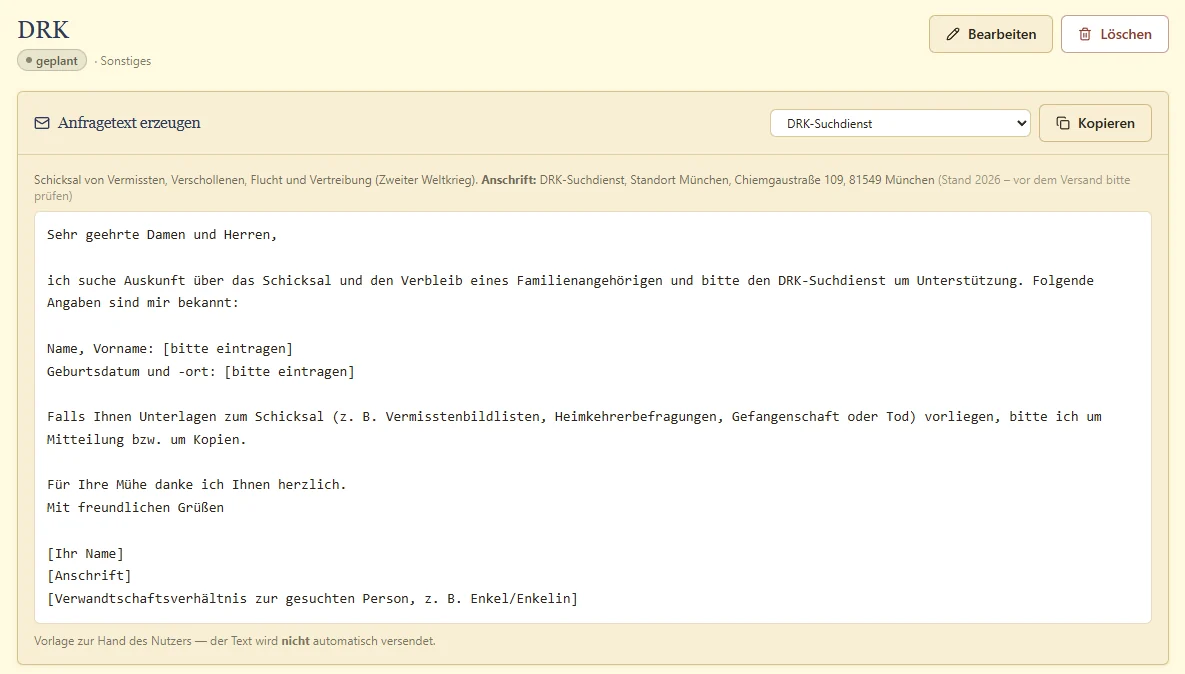The width and height of the screenshot is (1185, 674).
Task: Click the 'Mit freundlichen Grüßen' line
Action: (135, 507)
